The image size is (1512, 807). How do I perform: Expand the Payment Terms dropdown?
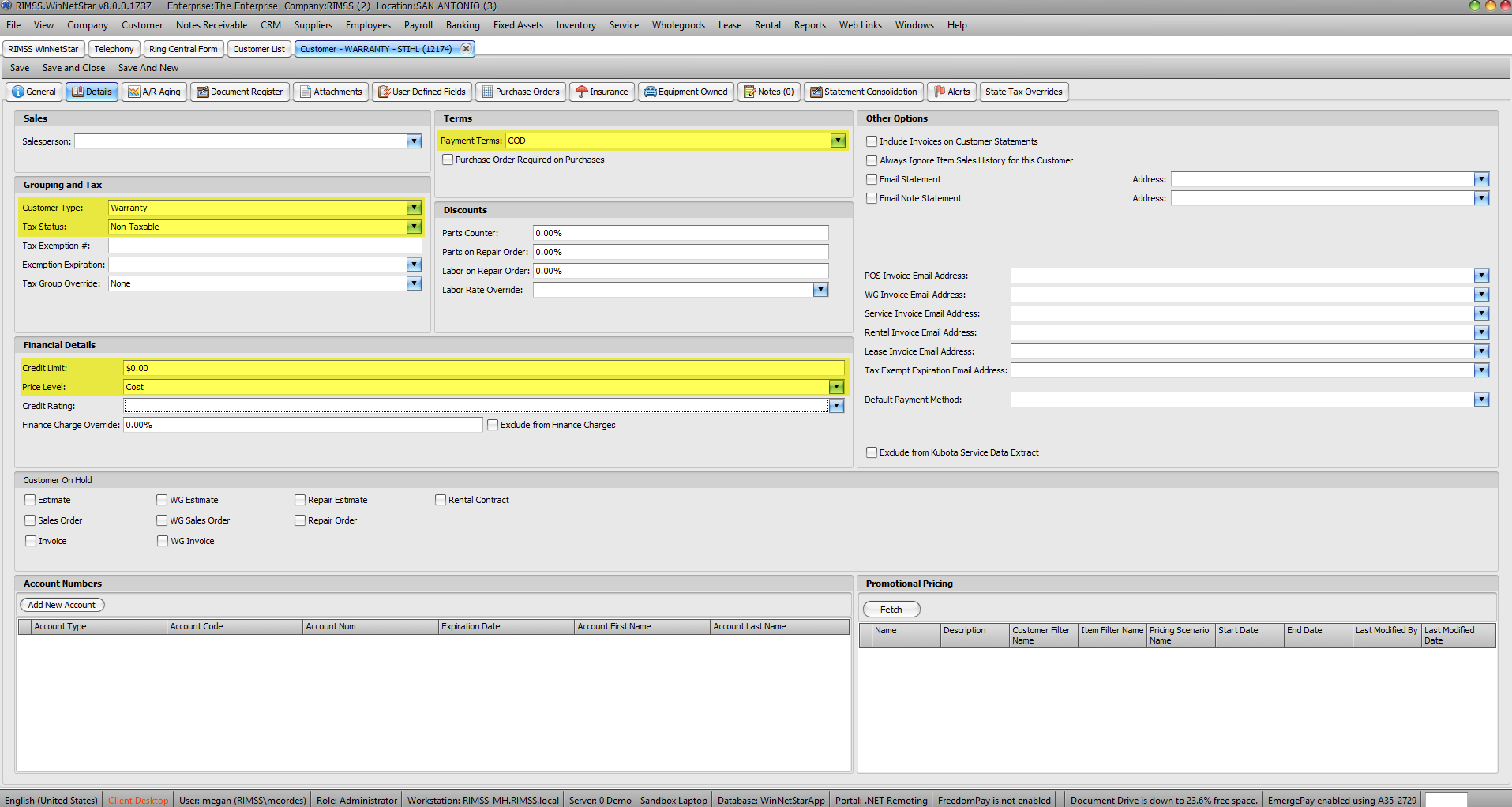(837, 141)
